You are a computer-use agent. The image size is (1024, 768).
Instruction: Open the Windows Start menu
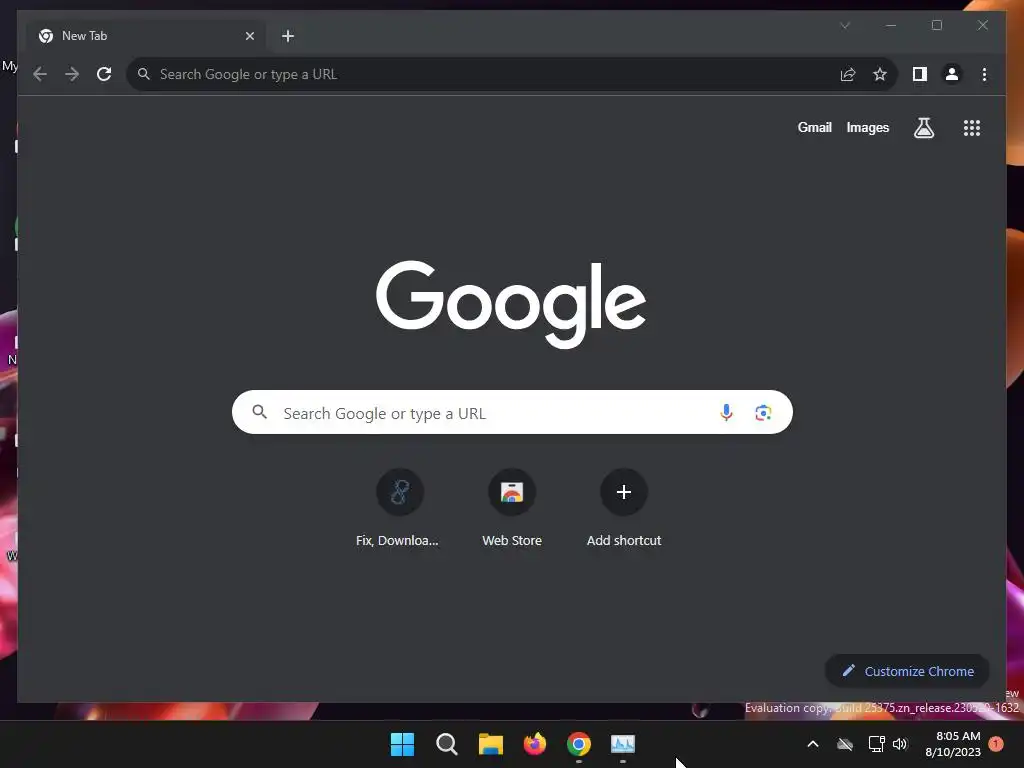(402, 744)
